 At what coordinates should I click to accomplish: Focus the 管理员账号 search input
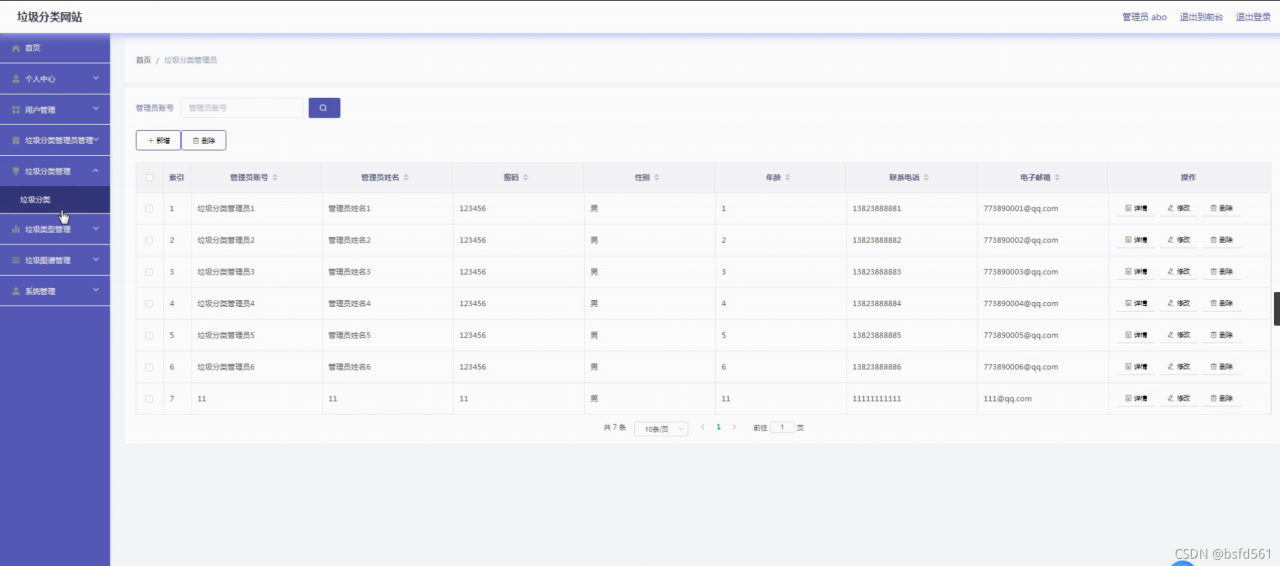point(241,108)
